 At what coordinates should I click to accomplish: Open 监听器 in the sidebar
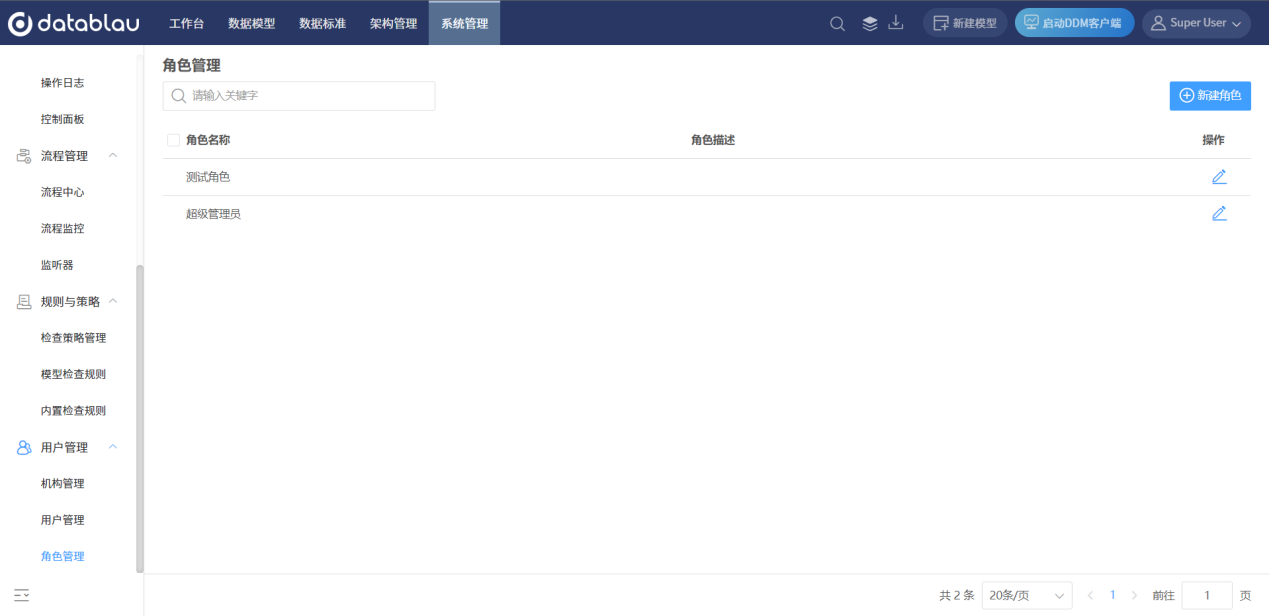pos(57,265)
